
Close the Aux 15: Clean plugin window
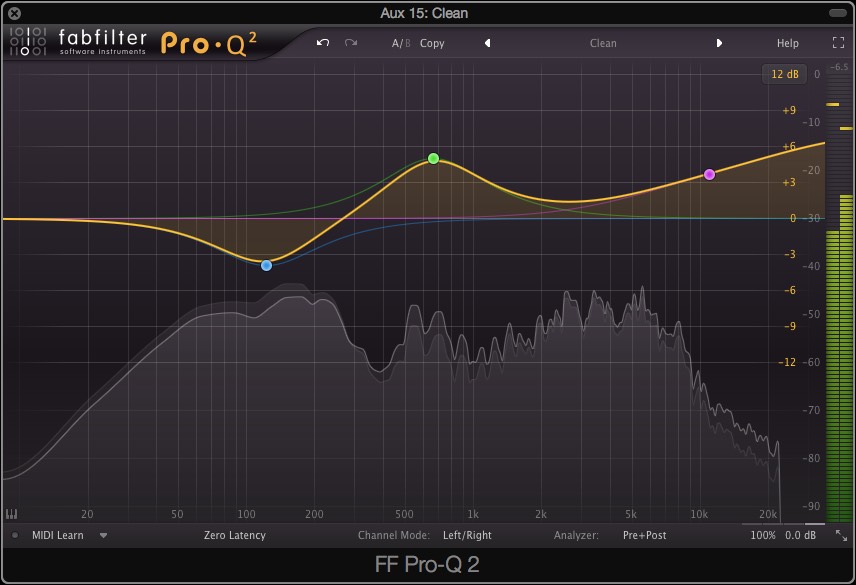(x=15, y=13)
